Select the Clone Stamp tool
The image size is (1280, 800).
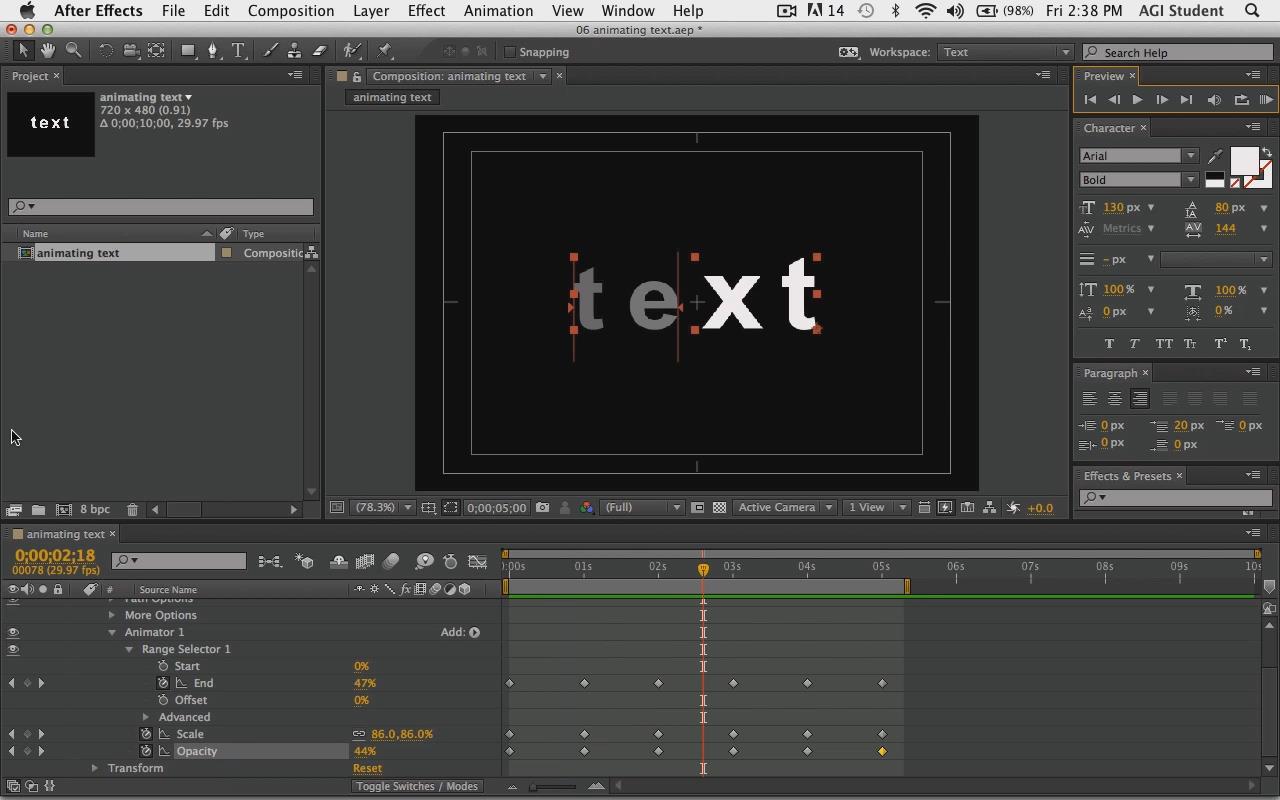pos(295,51)
